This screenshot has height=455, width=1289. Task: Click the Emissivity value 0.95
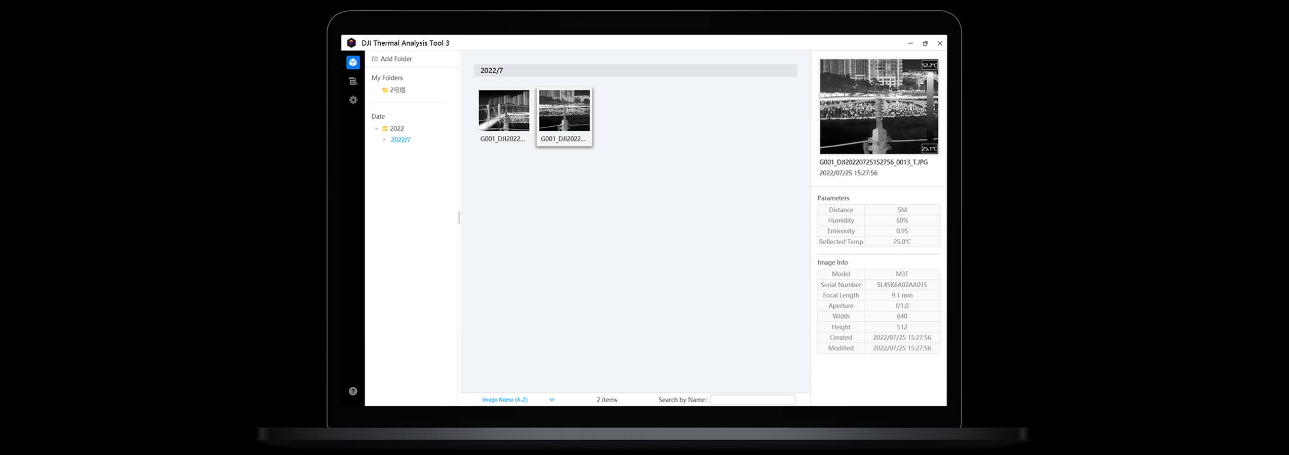(x=901, y=231)
